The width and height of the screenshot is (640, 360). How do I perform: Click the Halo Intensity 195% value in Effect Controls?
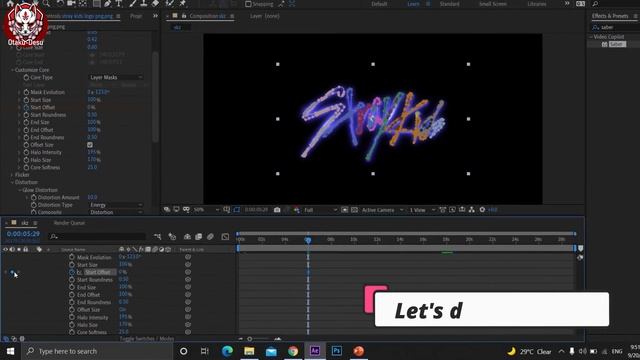coord(93,152)
